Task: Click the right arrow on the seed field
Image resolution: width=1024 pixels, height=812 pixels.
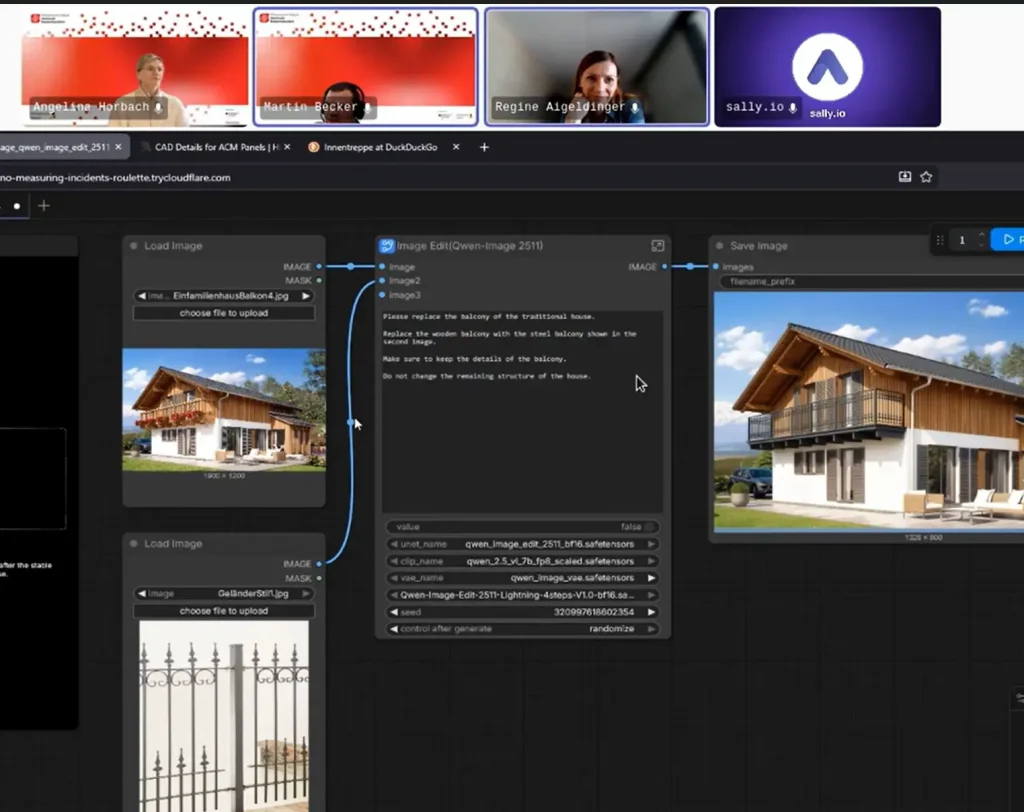Action: 651,612
